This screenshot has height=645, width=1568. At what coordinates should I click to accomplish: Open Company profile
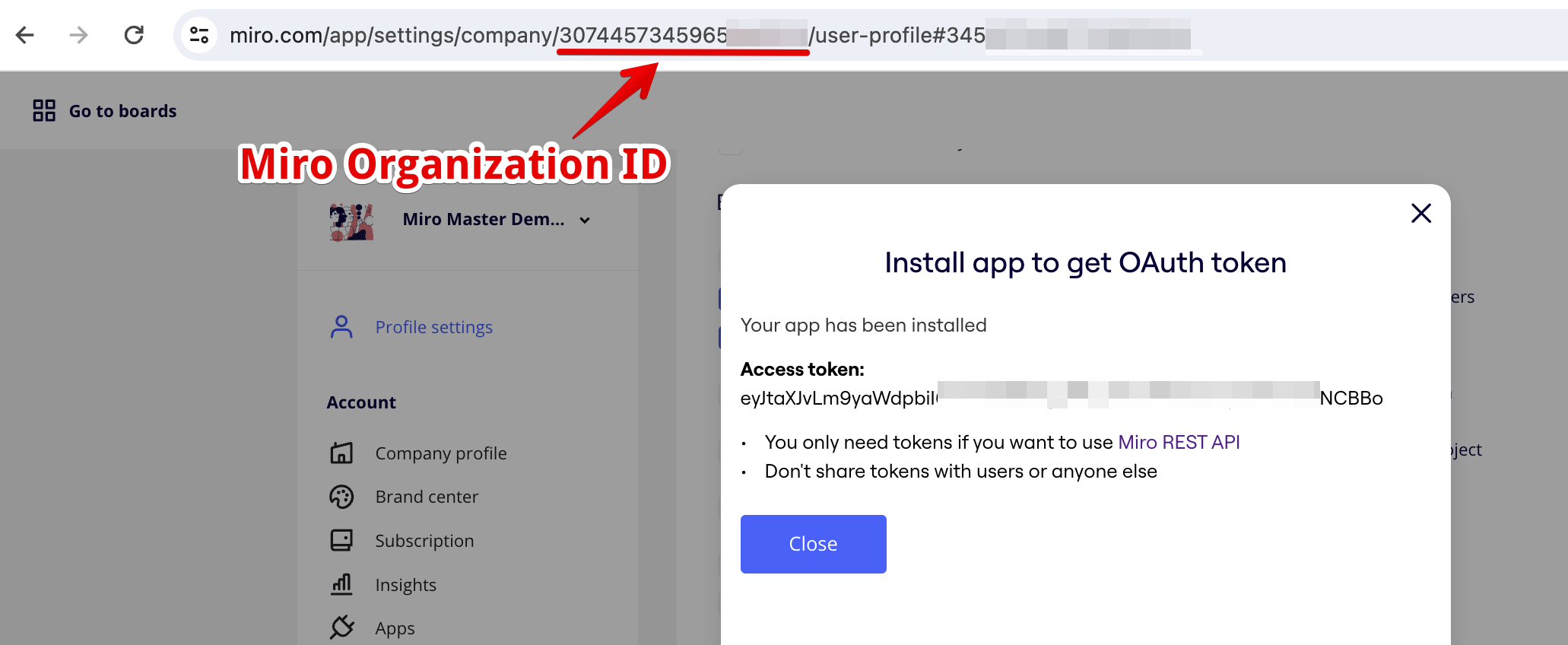(441, 453)
